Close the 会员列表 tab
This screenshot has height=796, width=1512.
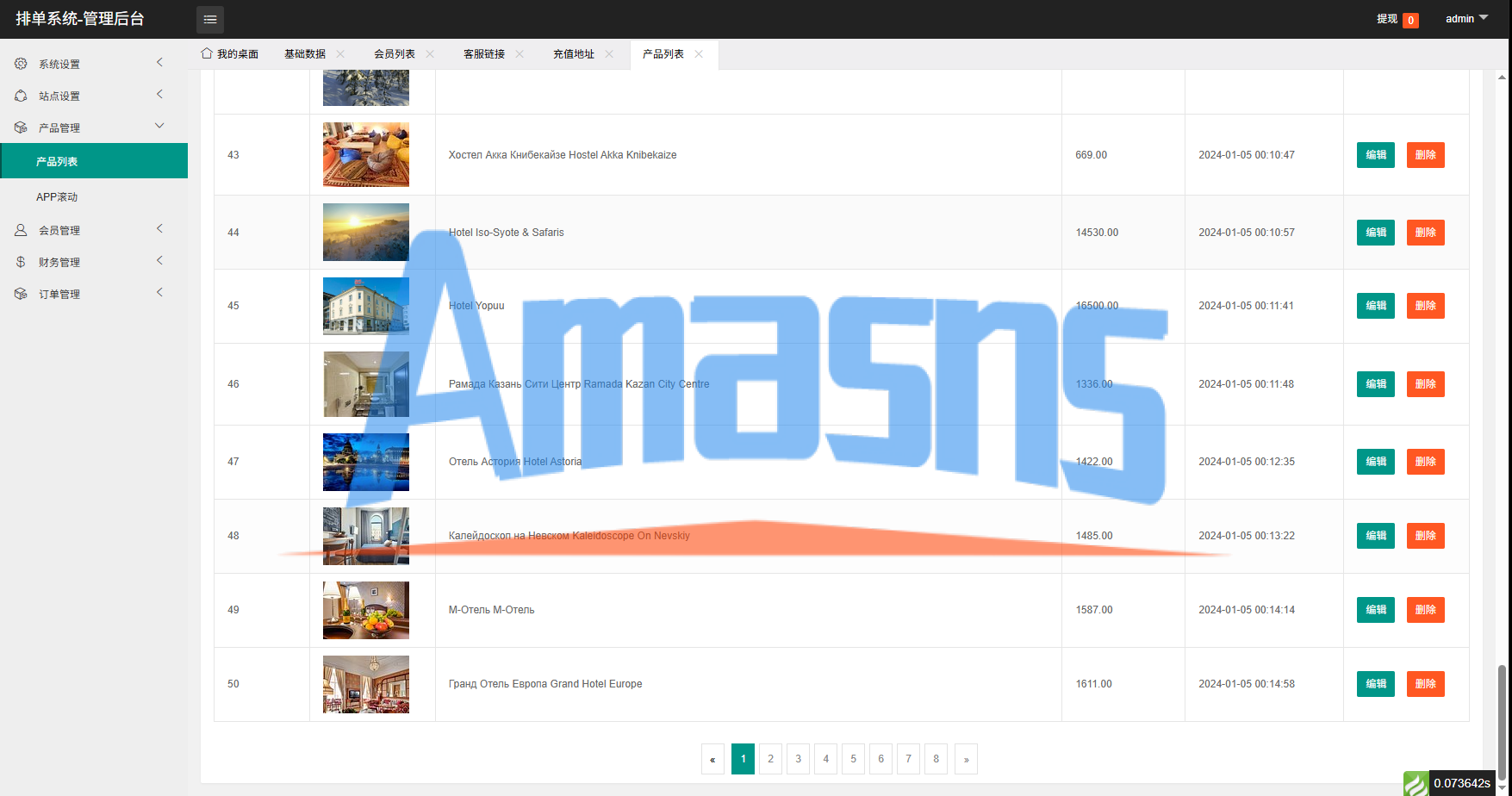[x=430, y=53]
